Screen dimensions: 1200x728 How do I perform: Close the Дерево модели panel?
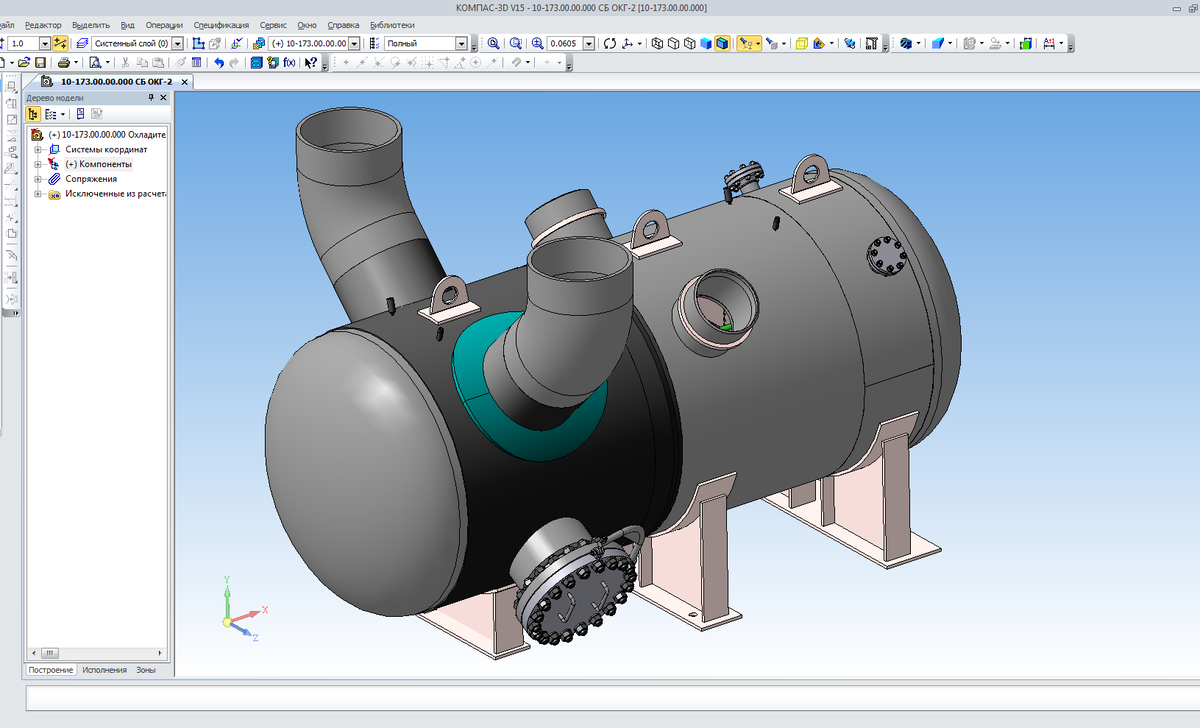(x=164, y=97)
